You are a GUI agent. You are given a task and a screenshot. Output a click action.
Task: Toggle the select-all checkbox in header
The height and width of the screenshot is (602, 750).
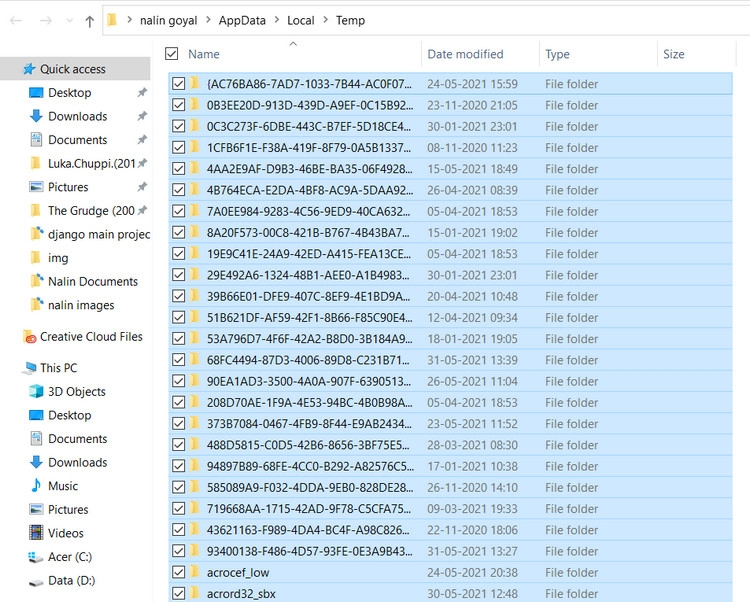pyautogui.click(x=172, y=54)
